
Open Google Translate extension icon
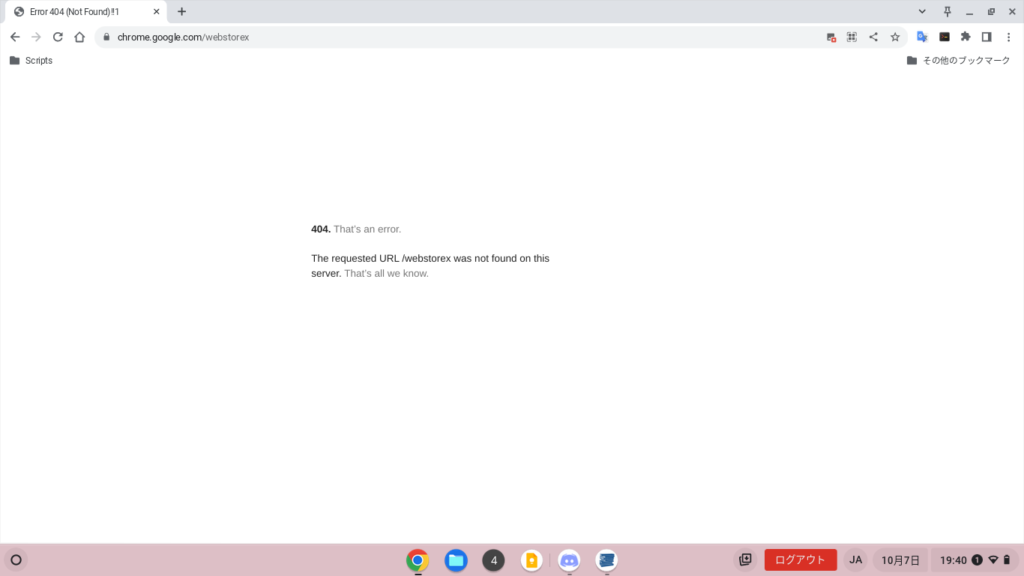coord(922,37)
